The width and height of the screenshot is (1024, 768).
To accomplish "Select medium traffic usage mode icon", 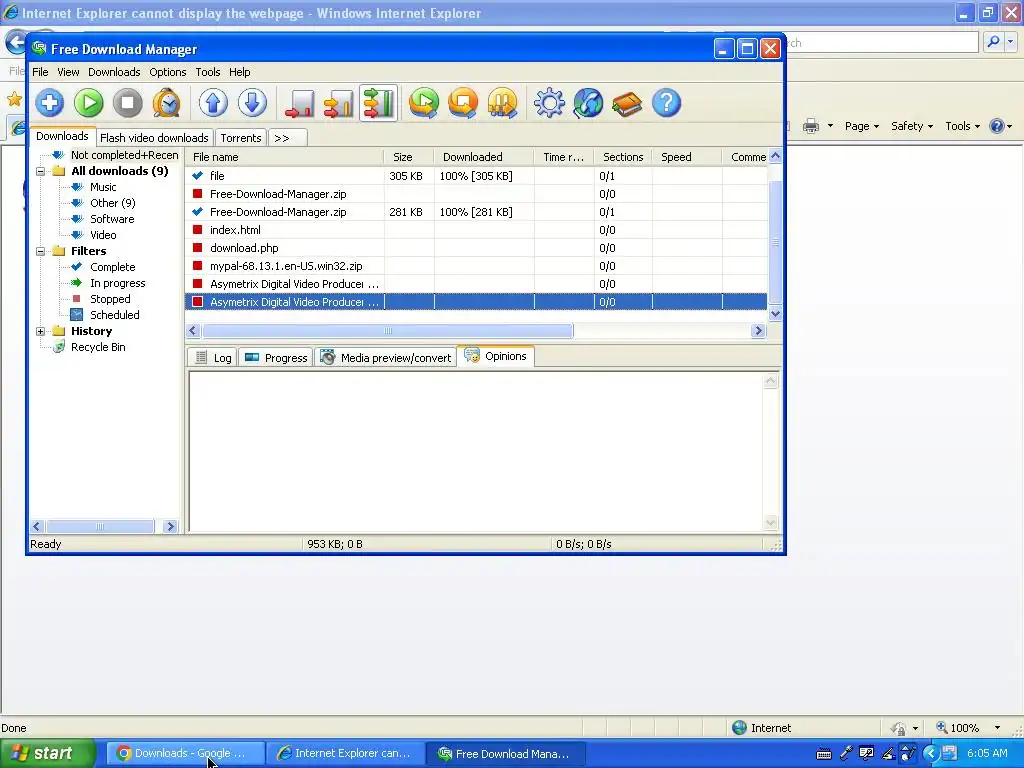I will pos(338,103).
